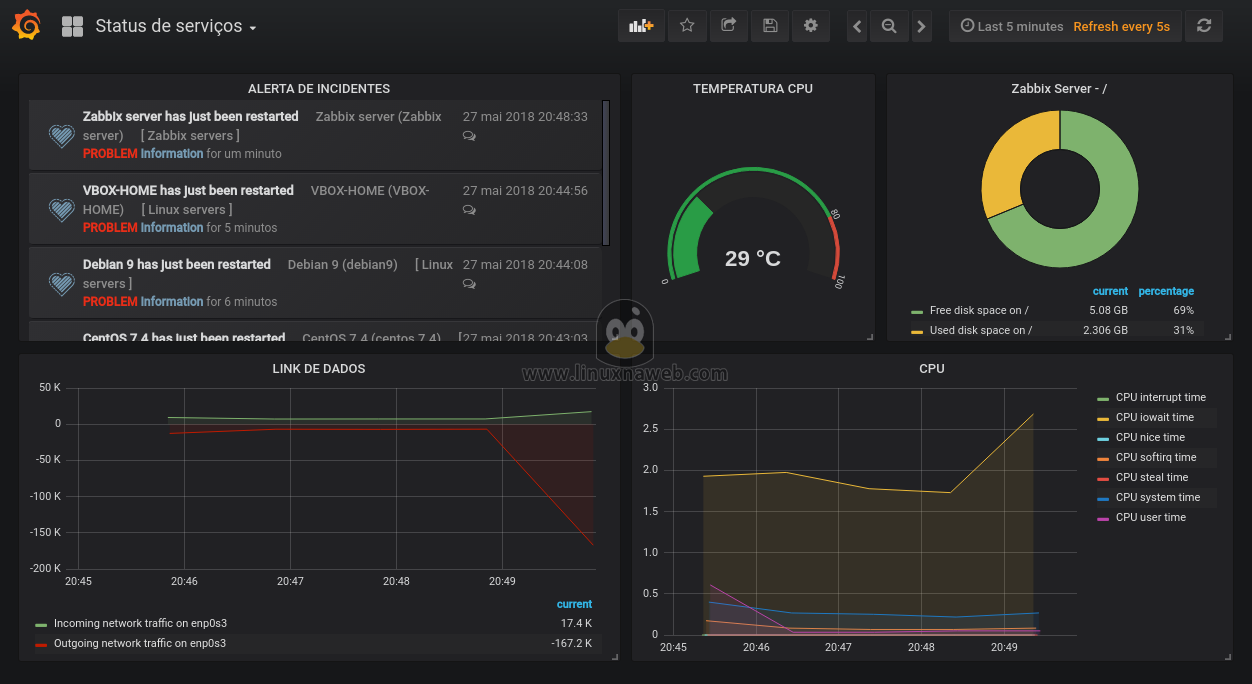The width and height of the screenshot is (1252, 684).
Task: Toggle CPU steal time series
Action: coord(1152,478)
